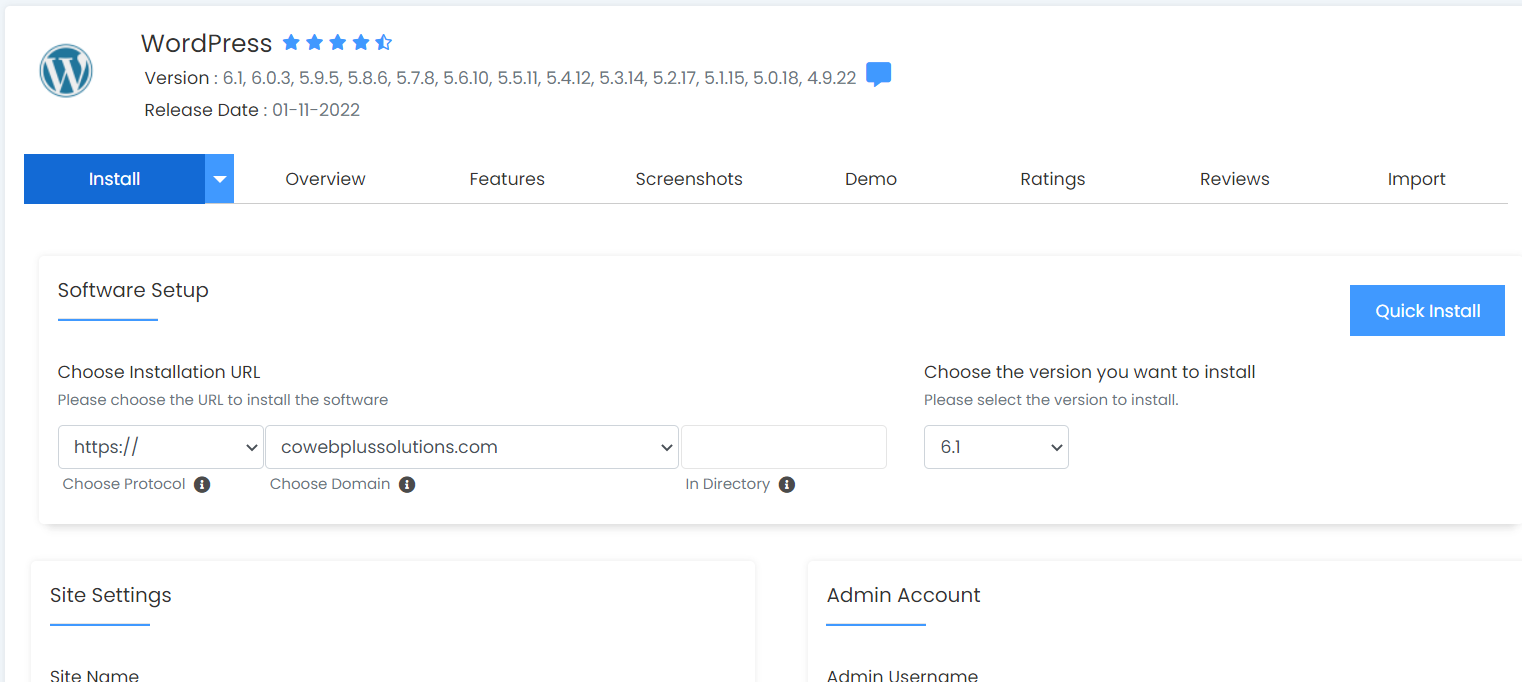The height and width of the screenshot is (682, 1522).
Task: Click the blue Install button
Action: tap(114, 179)
